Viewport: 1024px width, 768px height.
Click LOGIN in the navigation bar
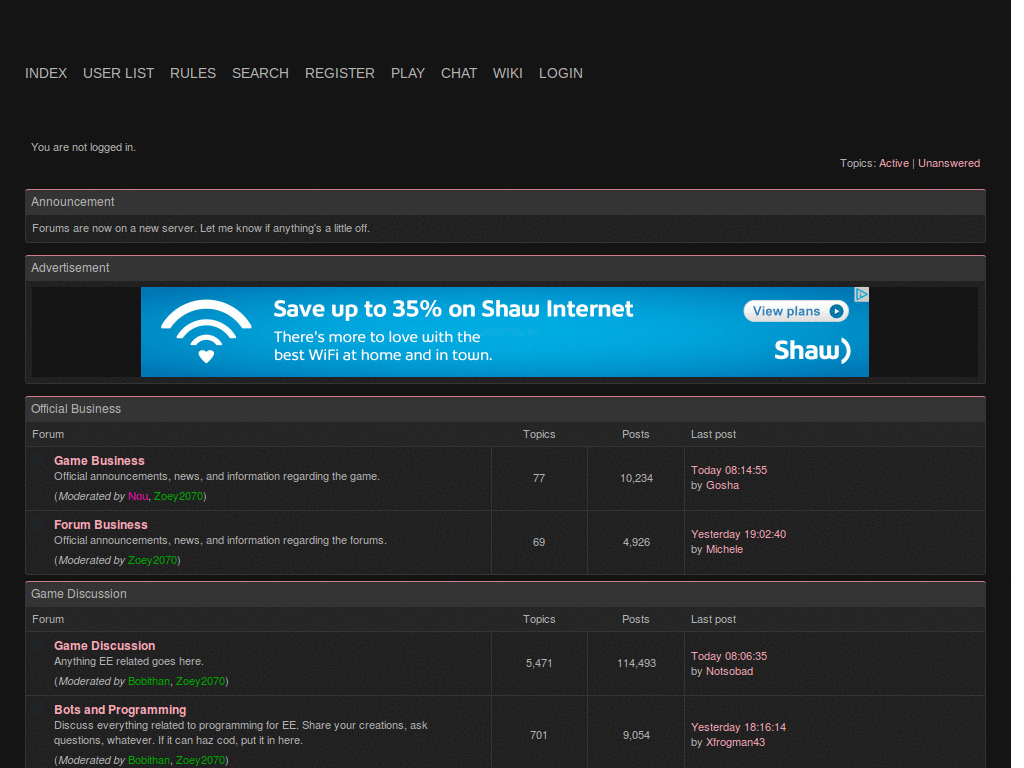click(x=561, y=73)
